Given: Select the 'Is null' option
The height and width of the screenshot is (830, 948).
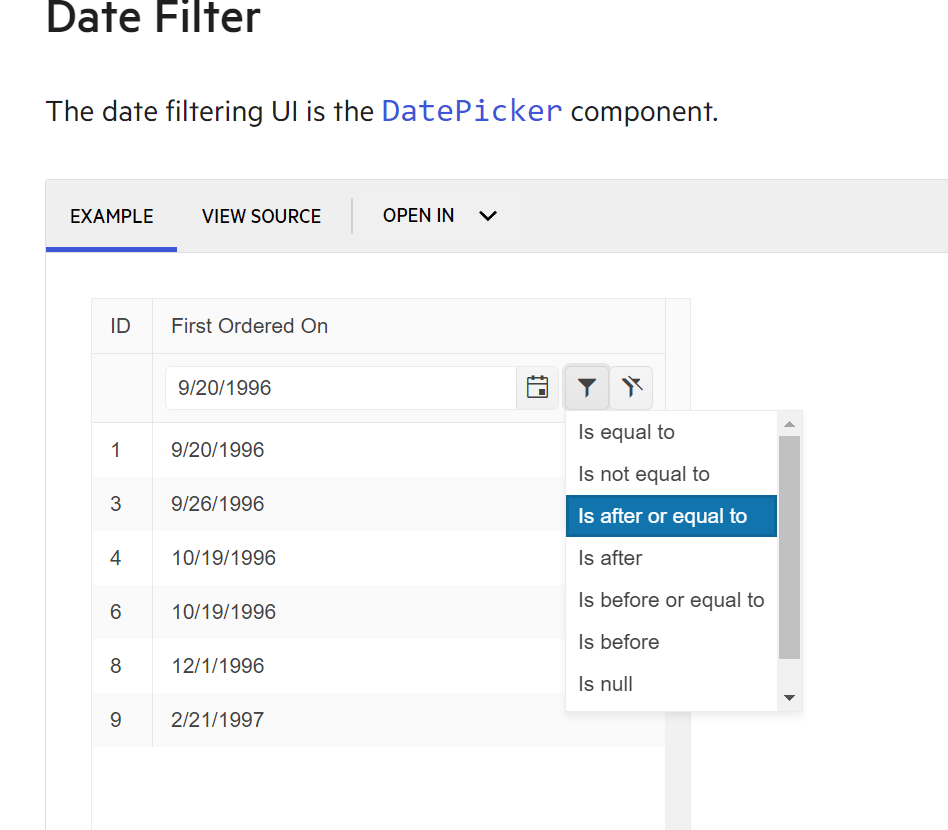Looking at the screenshot, I should 605,684.
